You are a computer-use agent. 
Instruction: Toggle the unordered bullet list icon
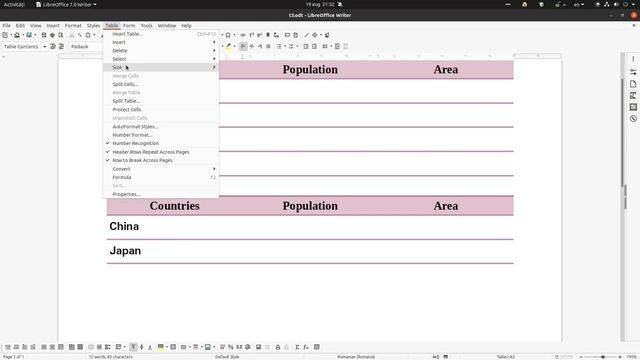tap(279, 47)
